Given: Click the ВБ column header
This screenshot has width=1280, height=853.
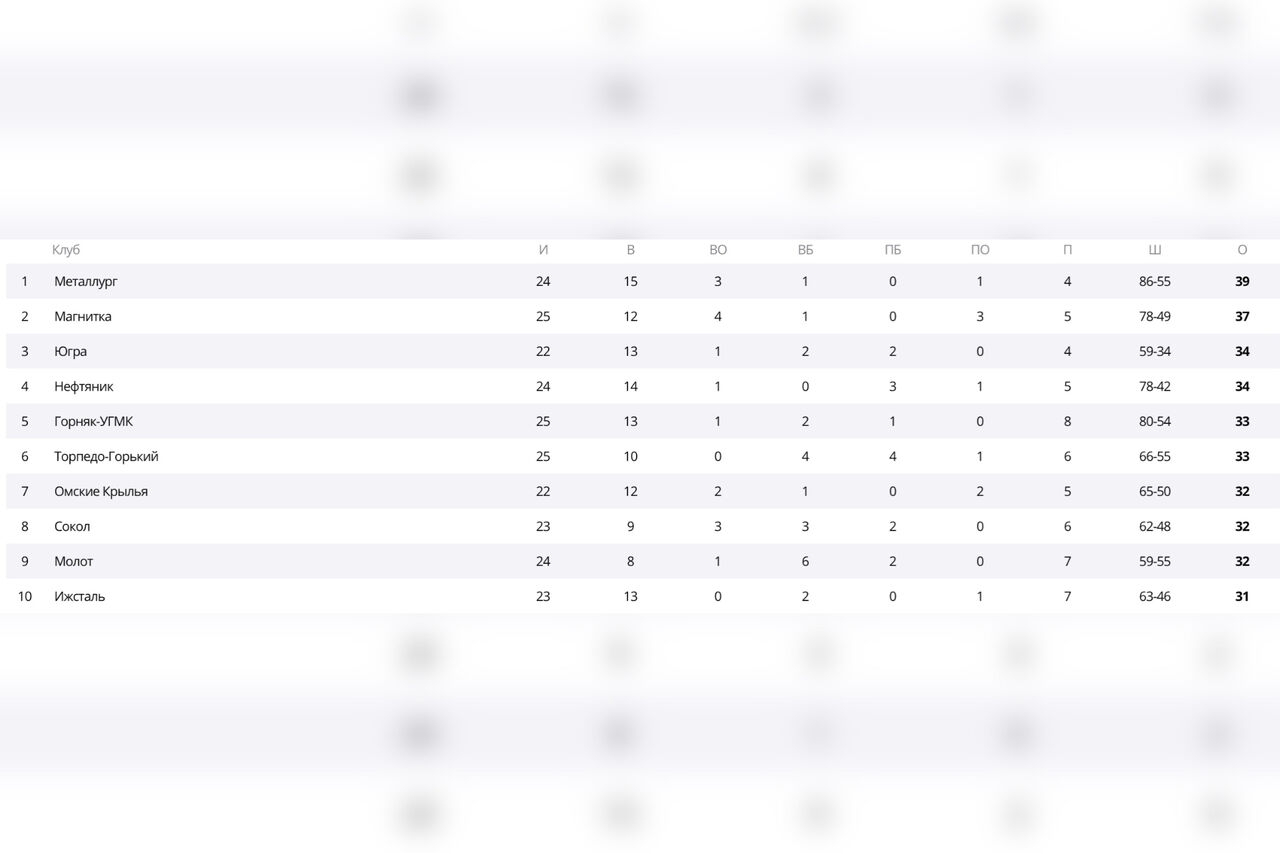Looking at the screenshot, I should click(x=805, y=250).
